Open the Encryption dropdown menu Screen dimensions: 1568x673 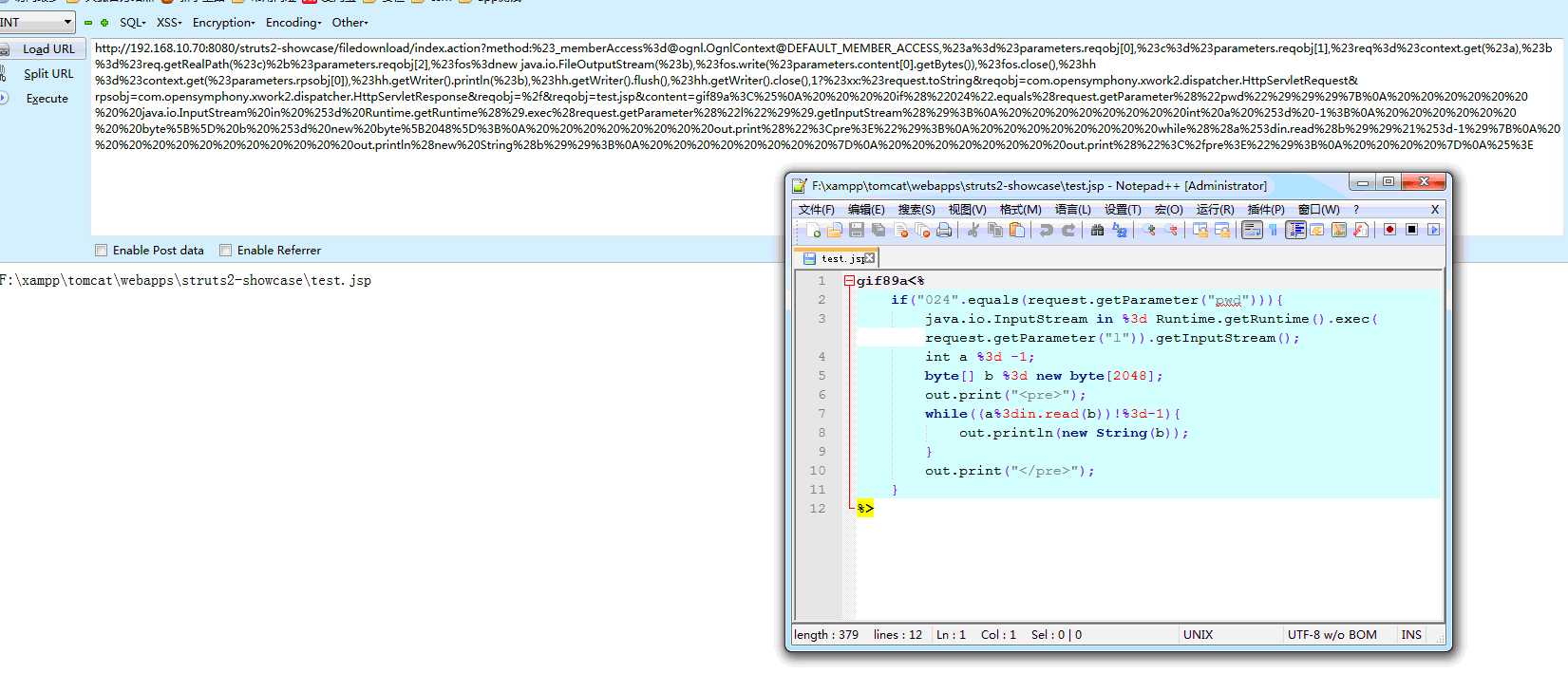tap(224, 23)
